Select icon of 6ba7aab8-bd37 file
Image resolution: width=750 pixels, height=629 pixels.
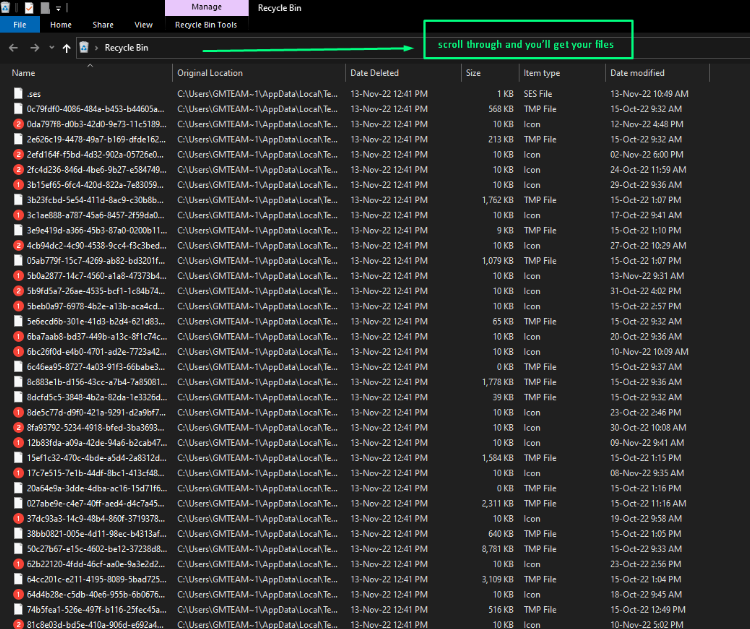[x=18, y=336]
